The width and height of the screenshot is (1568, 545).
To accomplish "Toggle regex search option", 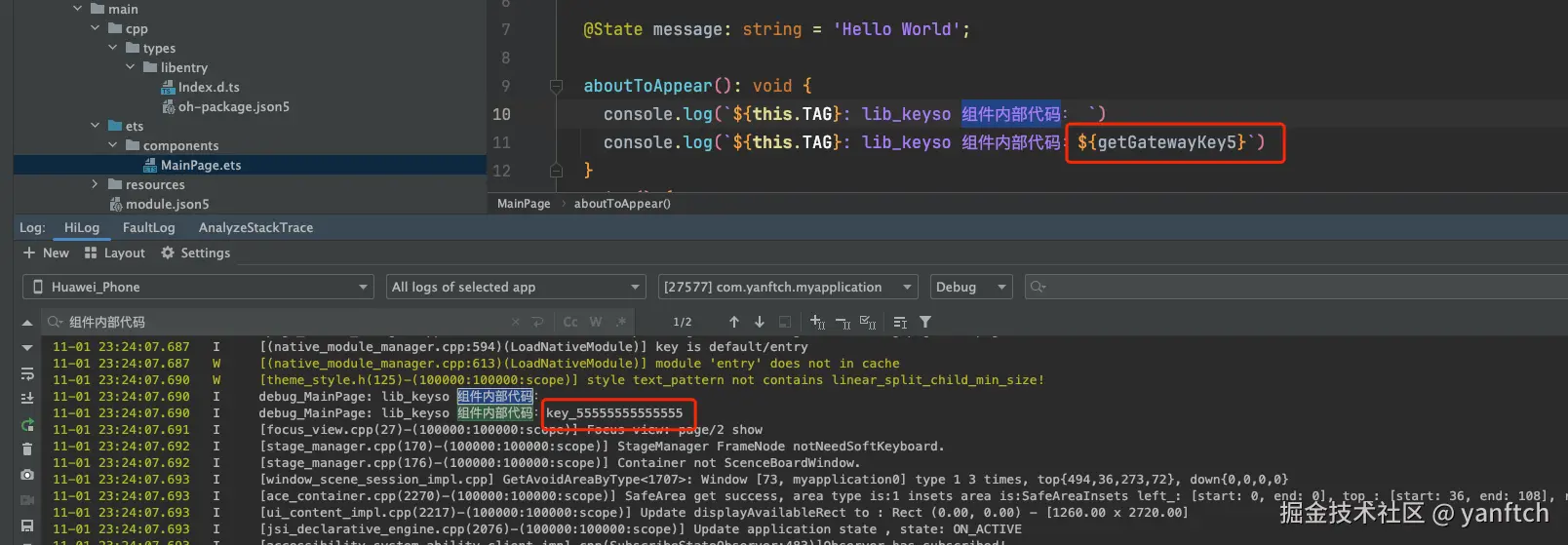I will click(621, 322).
